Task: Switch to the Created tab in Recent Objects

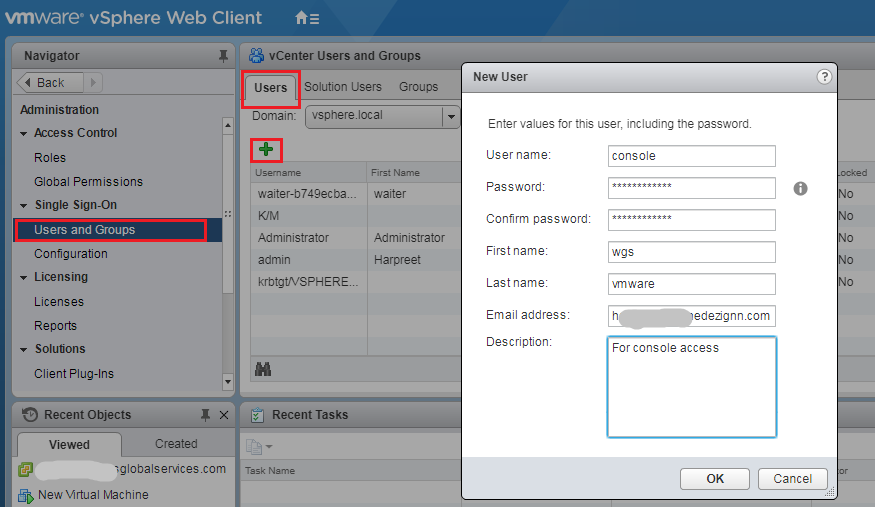Action: [x=176, y=444]
